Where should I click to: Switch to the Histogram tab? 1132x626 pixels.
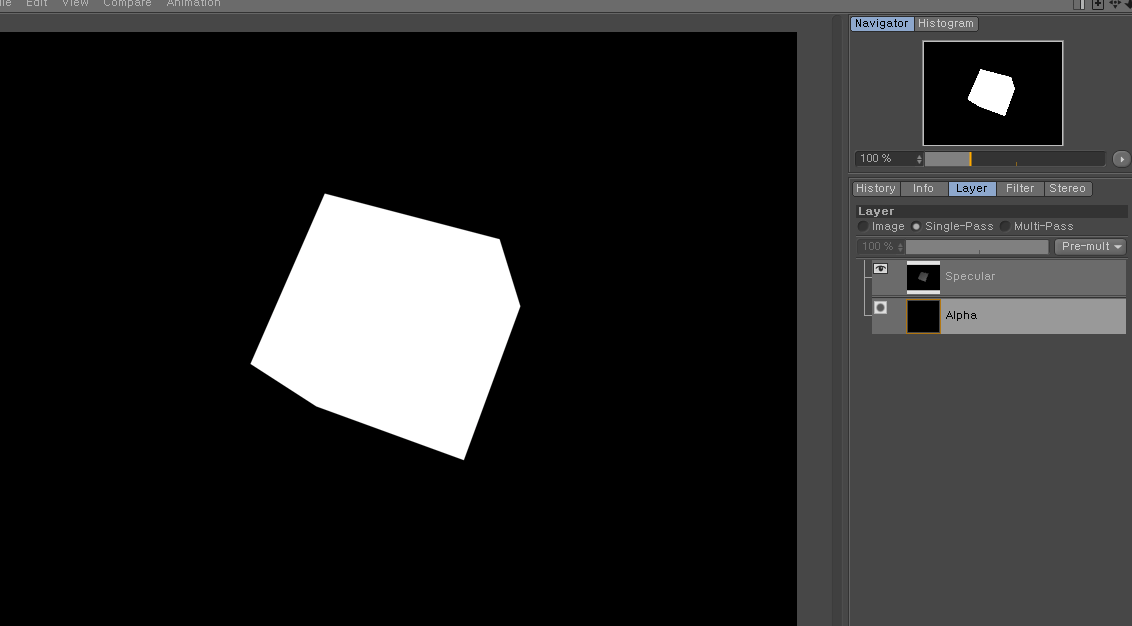pos(946,24)
